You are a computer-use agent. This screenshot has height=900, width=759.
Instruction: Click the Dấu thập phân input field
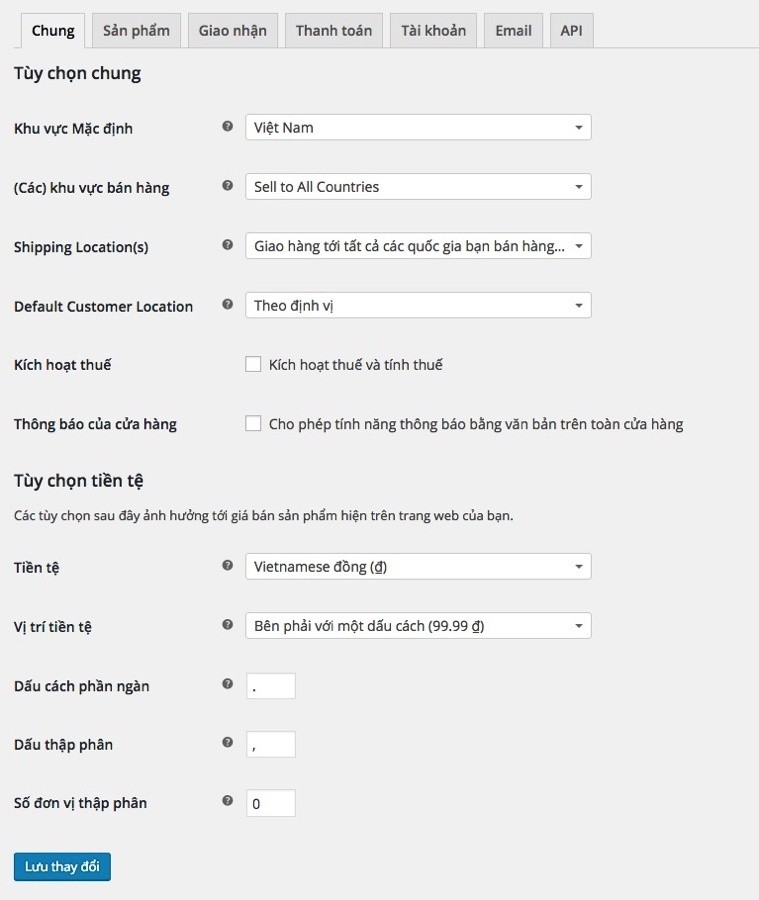271,744
